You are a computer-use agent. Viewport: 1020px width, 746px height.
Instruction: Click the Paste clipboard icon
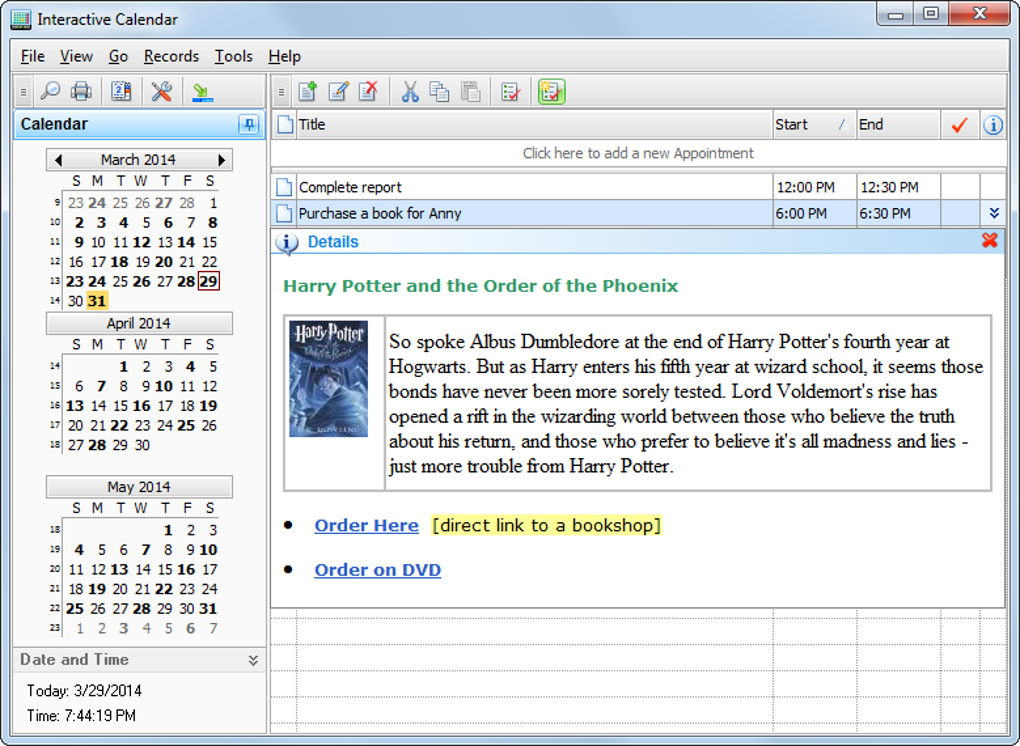point(470,92)
